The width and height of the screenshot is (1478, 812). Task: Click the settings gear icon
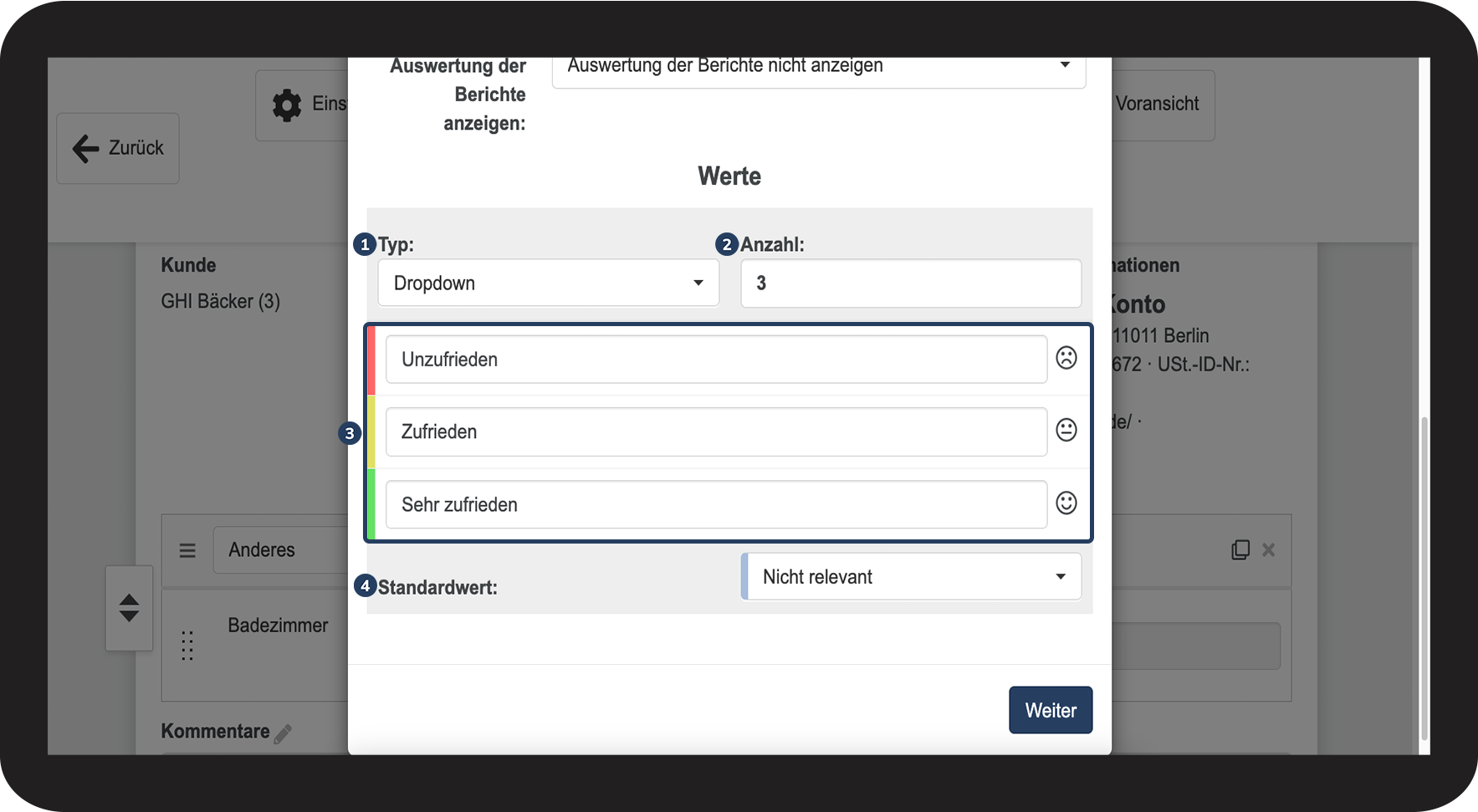287,105
